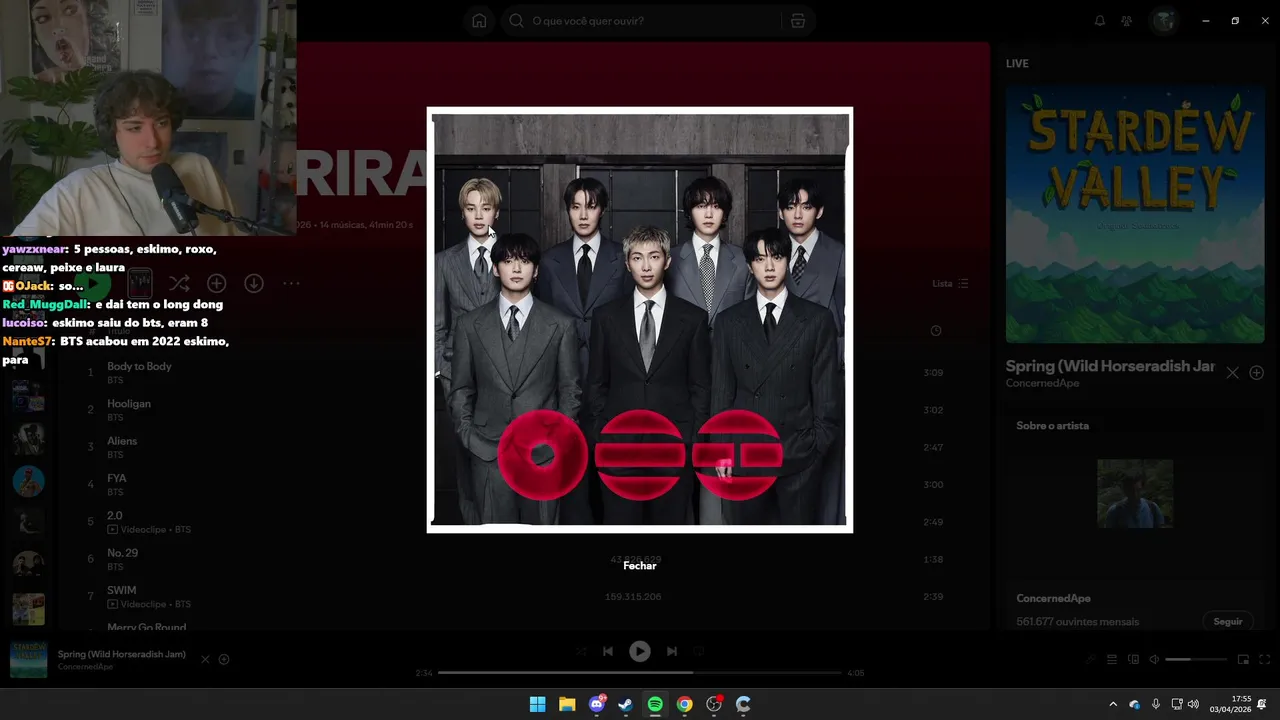Close the cover image with Fechar
Viewport: 1280px width, 720px height.
pos(640,566)
